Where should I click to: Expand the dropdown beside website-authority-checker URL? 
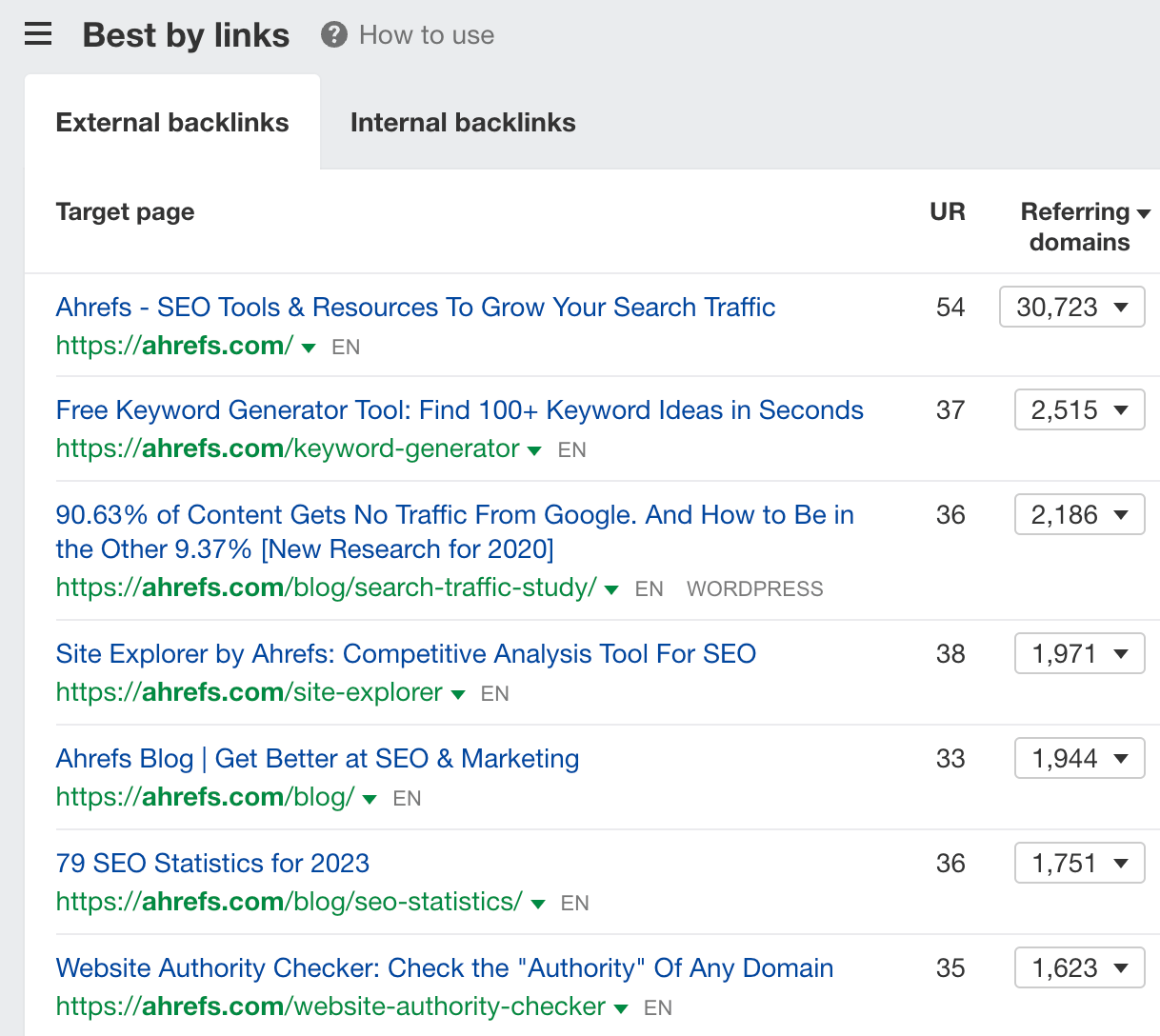[620, 1007]
